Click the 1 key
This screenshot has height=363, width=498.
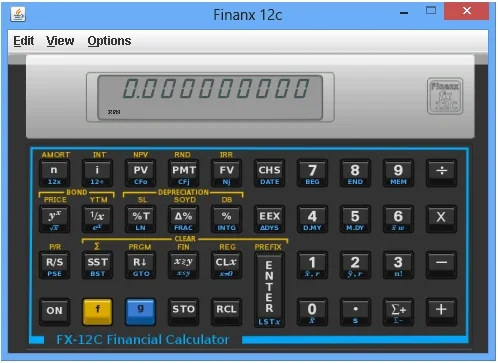pos(312,265)
